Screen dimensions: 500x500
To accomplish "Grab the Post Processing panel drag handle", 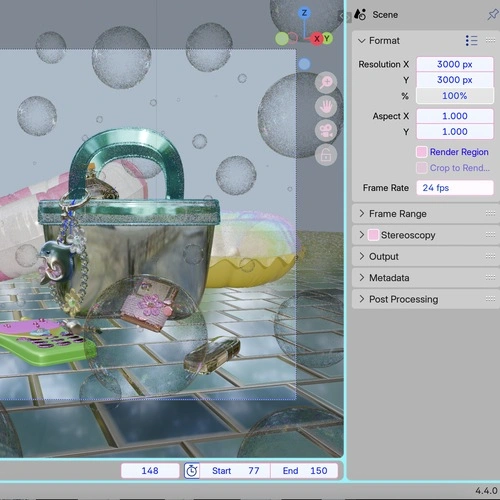I will pos(490,299).
